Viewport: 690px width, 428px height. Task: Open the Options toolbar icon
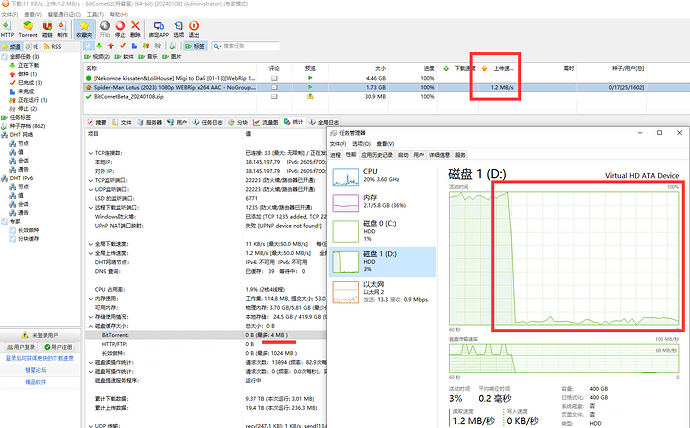coord(179,29)
